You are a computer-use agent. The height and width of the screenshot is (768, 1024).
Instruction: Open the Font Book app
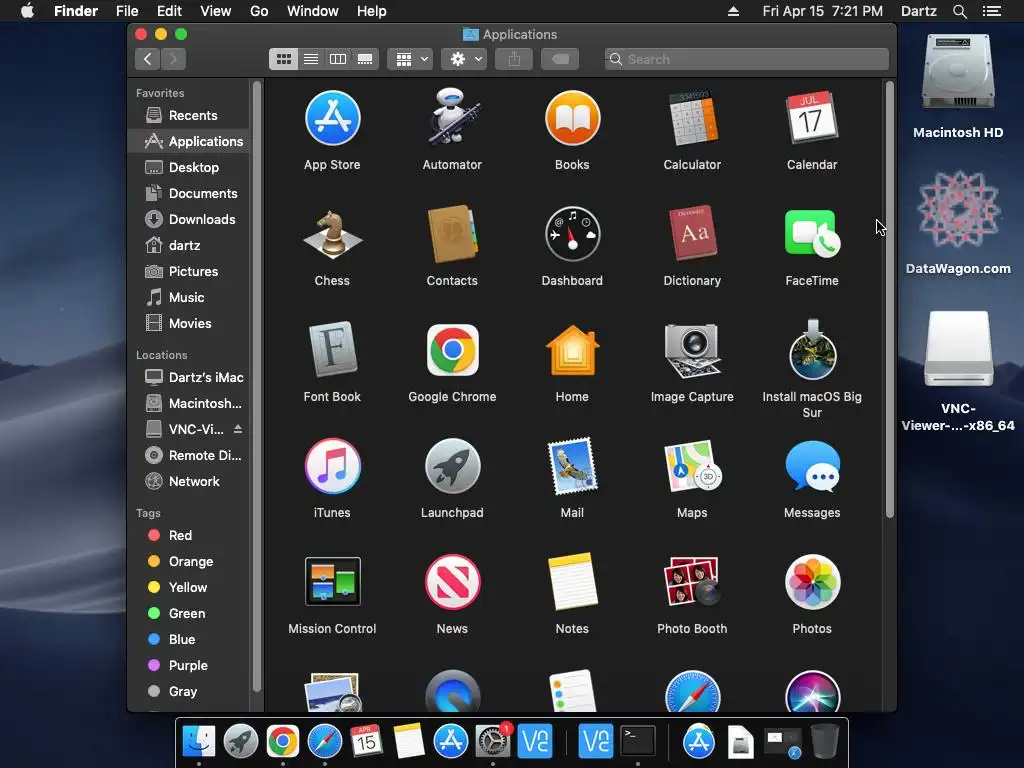(x=332, y=350)
